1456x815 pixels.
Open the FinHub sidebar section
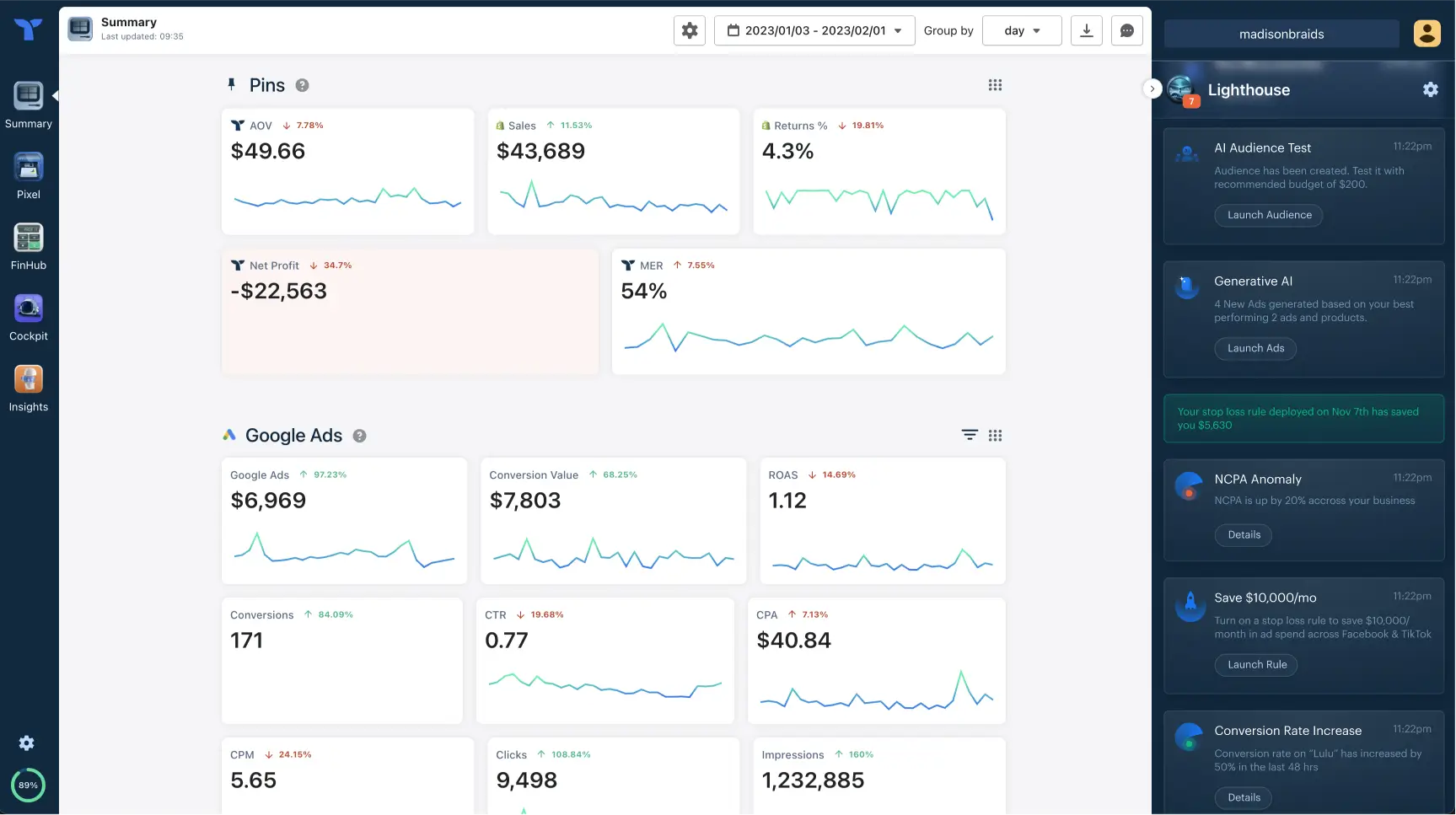(29, 246)
